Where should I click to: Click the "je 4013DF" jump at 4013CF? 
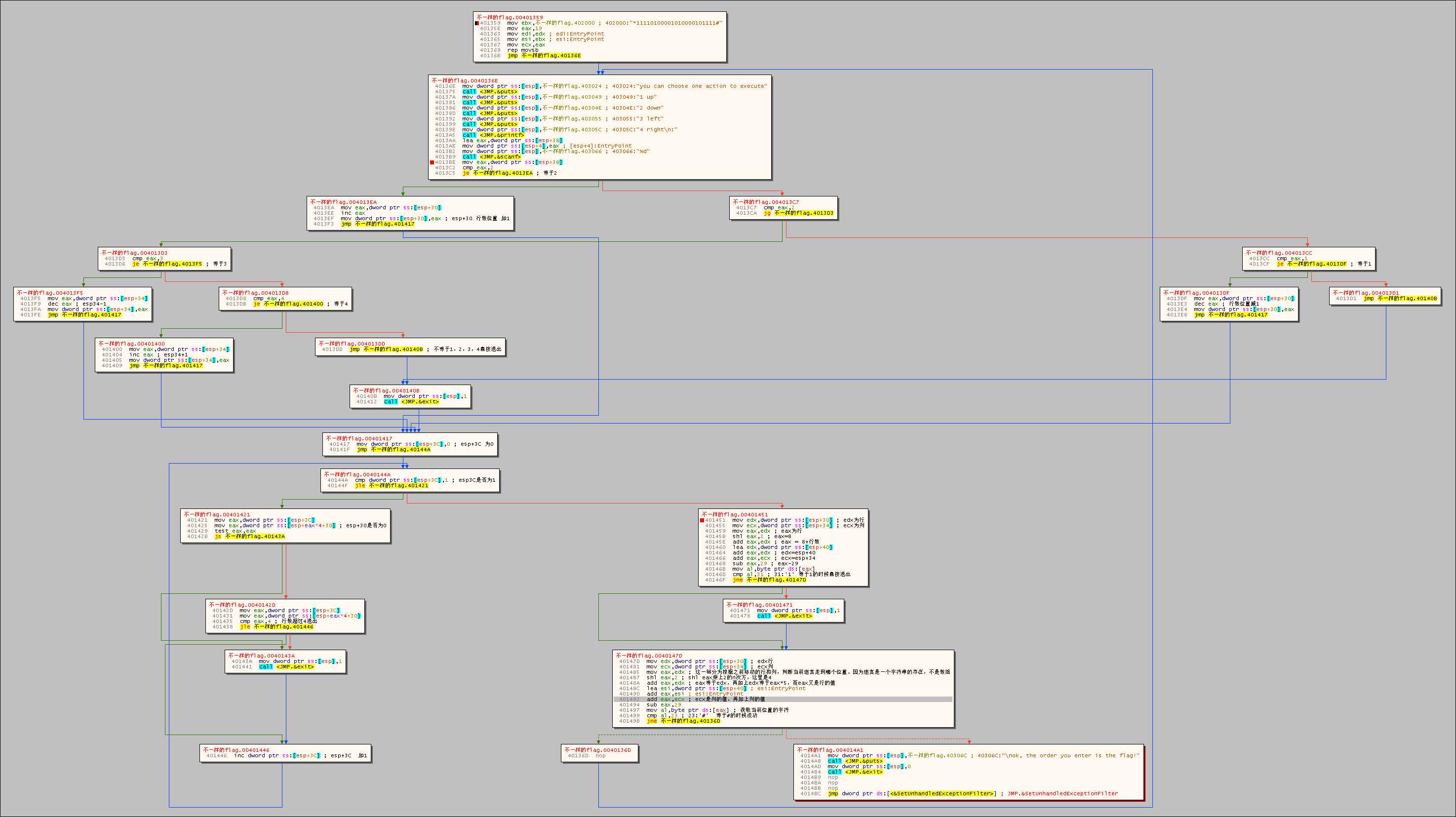(x=1311, y=264)
